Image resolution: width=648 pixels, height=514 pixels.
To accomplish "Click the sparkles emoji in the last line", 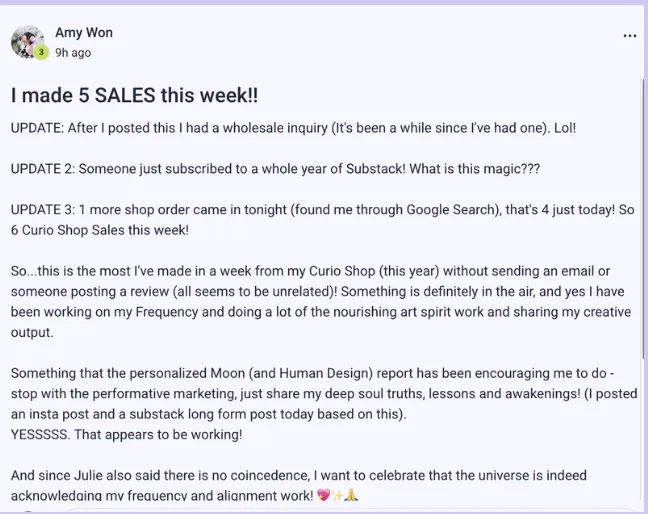I will [x=337, y=495].
